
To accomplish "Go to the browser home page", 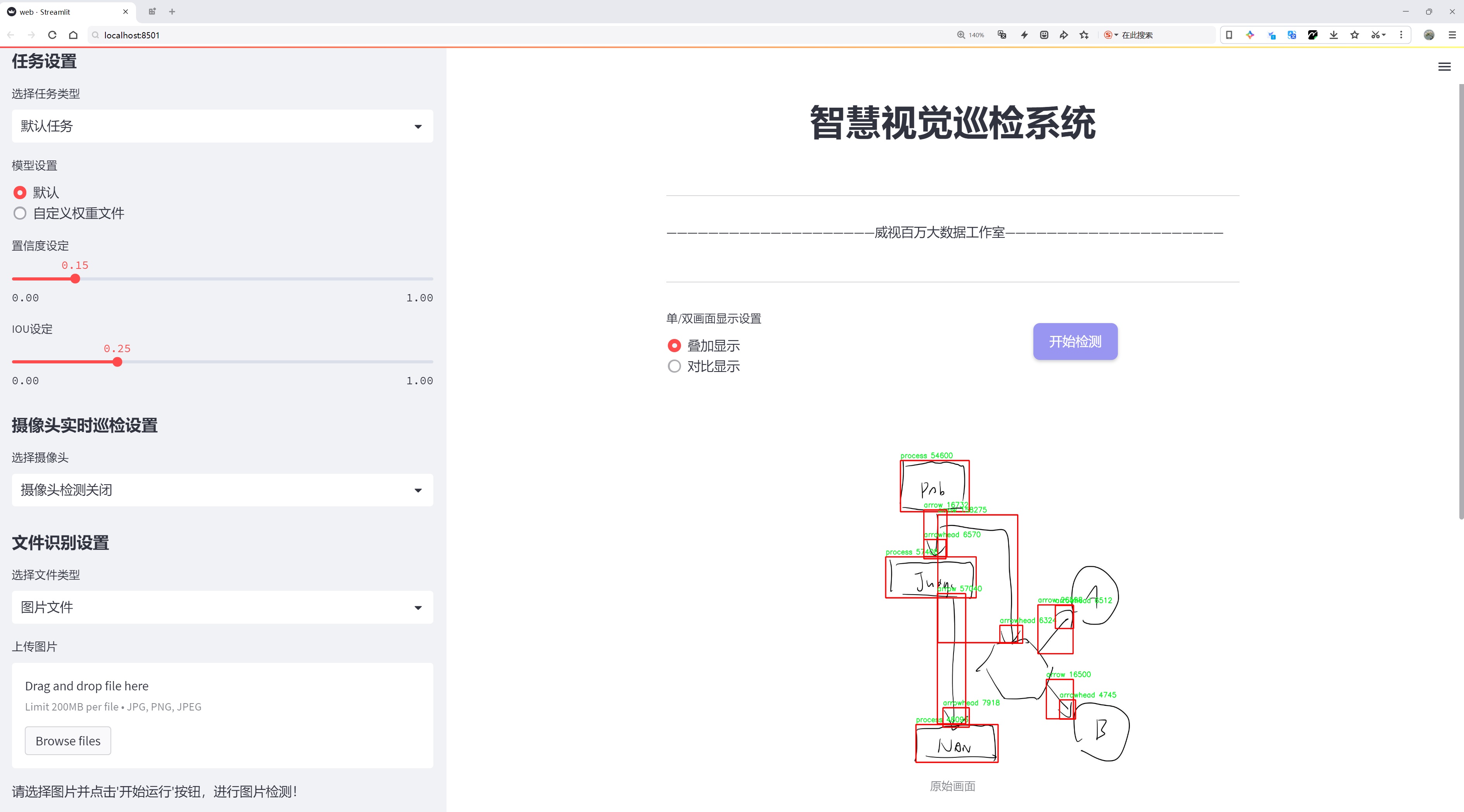I will tap(73, 34).
